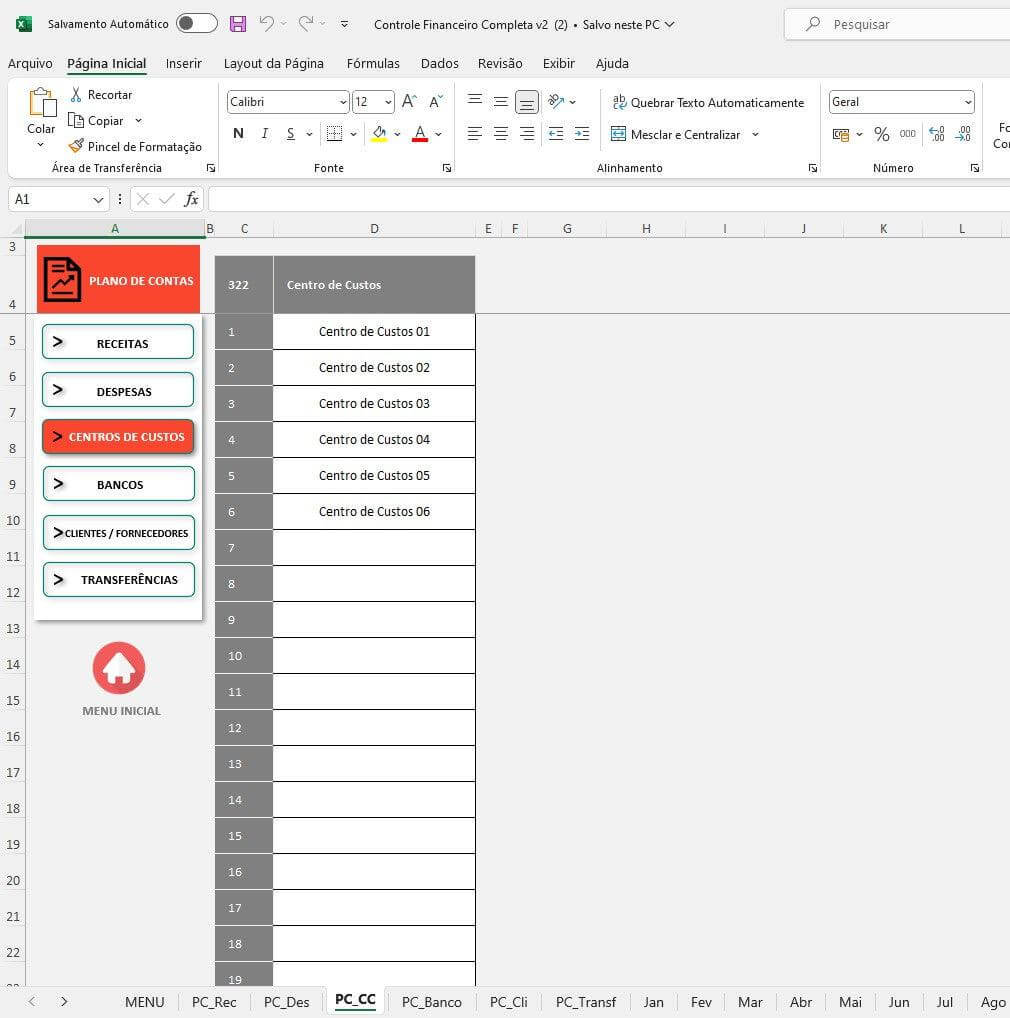This screenshot has height=1018, width=1010.
Task: Open the Geral number format dropdown
Action: (967, 101)
